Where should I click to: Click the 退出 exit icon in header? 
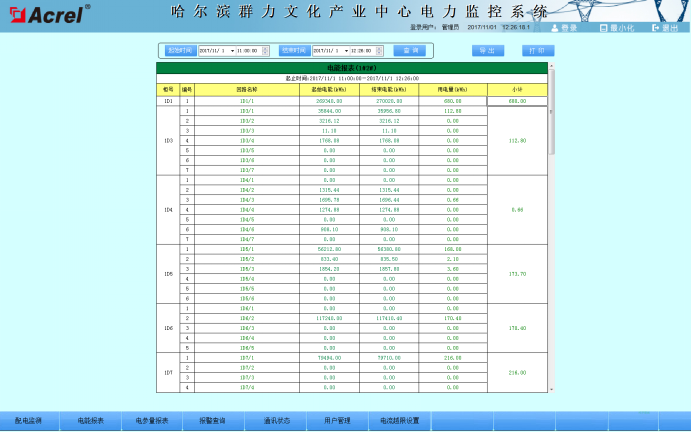pos(655,28)
